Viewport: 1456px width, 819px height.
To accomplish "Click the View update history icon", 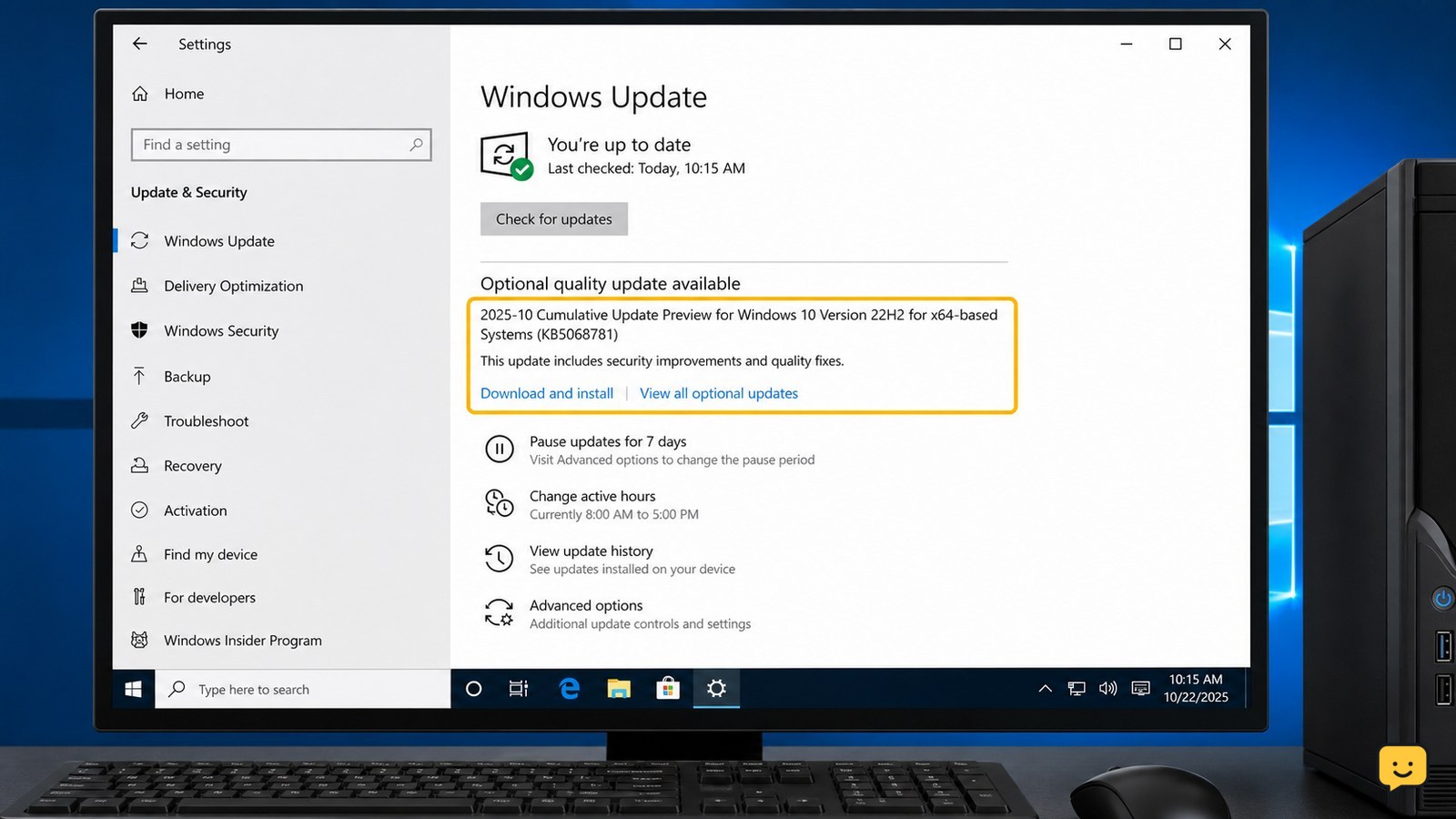I will (499, 558).
